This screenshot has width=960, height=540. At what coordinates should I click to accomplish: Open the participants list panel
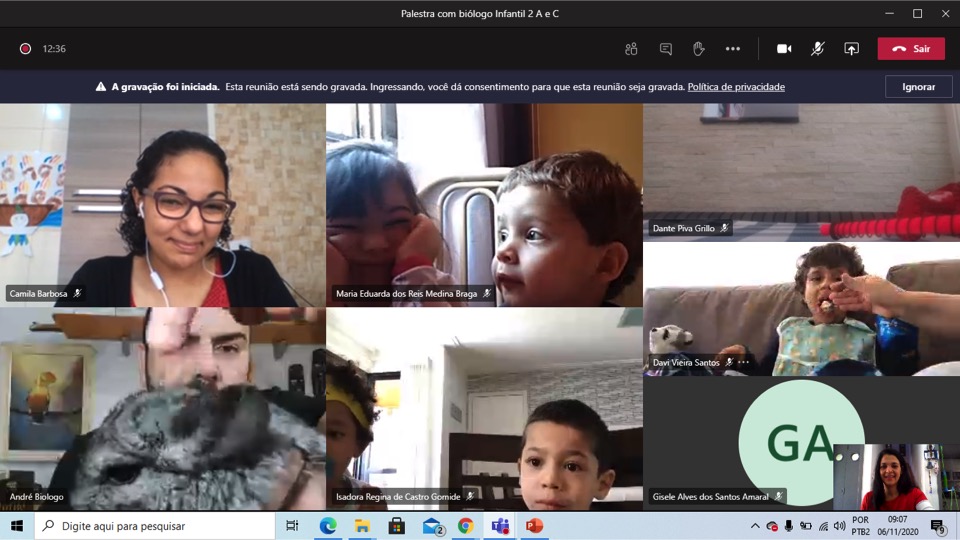tap(631, 49)
